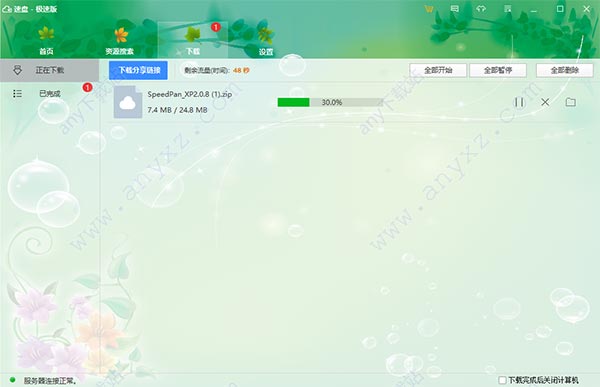Click the 全部删除 button
Image resolution: width=600 pixels, height=387 pixels.
tap(565, 70)
